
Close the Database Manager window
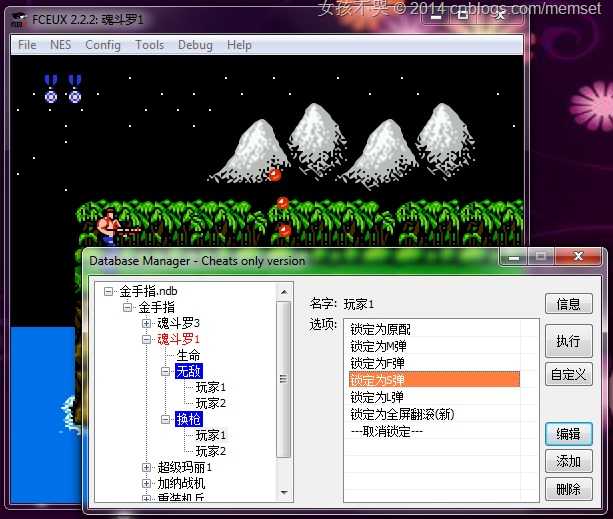click(578, 256)
